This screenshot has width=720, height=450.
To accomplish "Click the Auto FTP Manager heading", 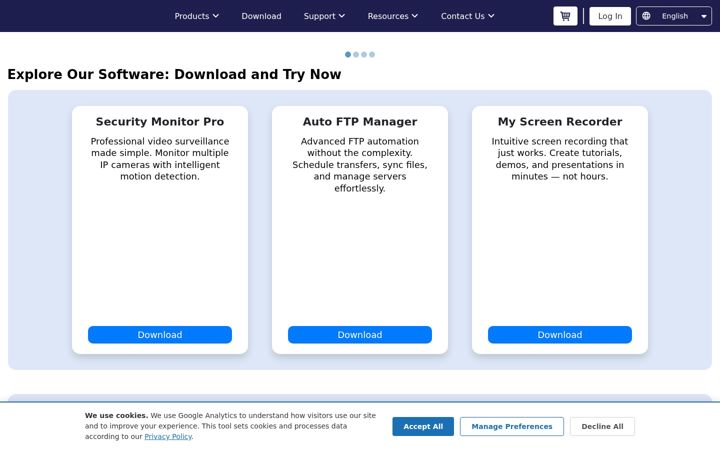I will pos(360,122).
